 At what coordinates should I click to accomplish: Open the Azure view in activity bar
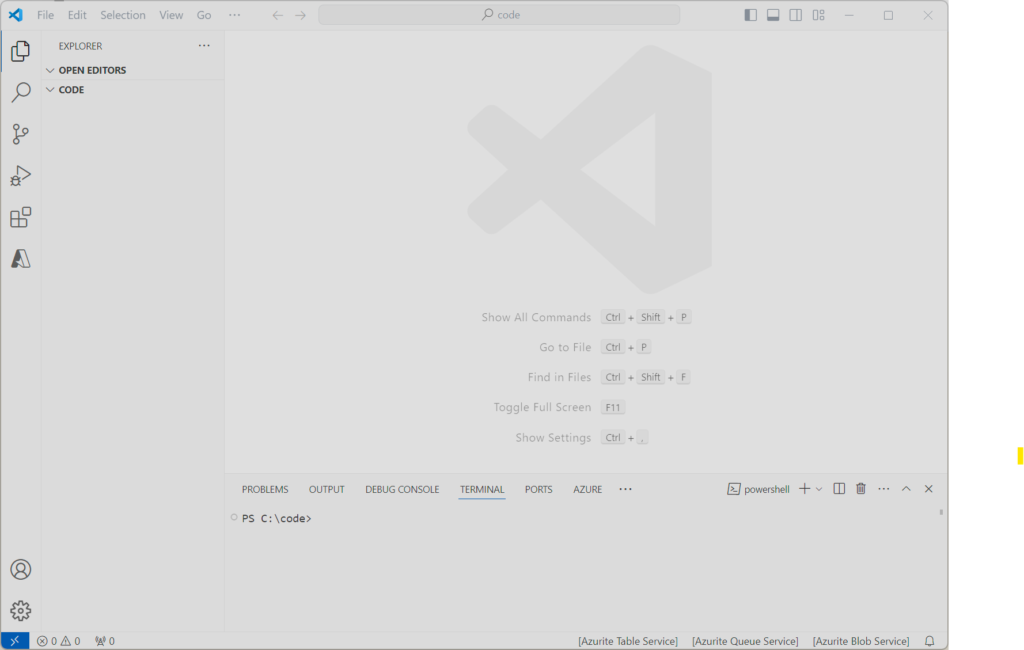click(20, 259)
